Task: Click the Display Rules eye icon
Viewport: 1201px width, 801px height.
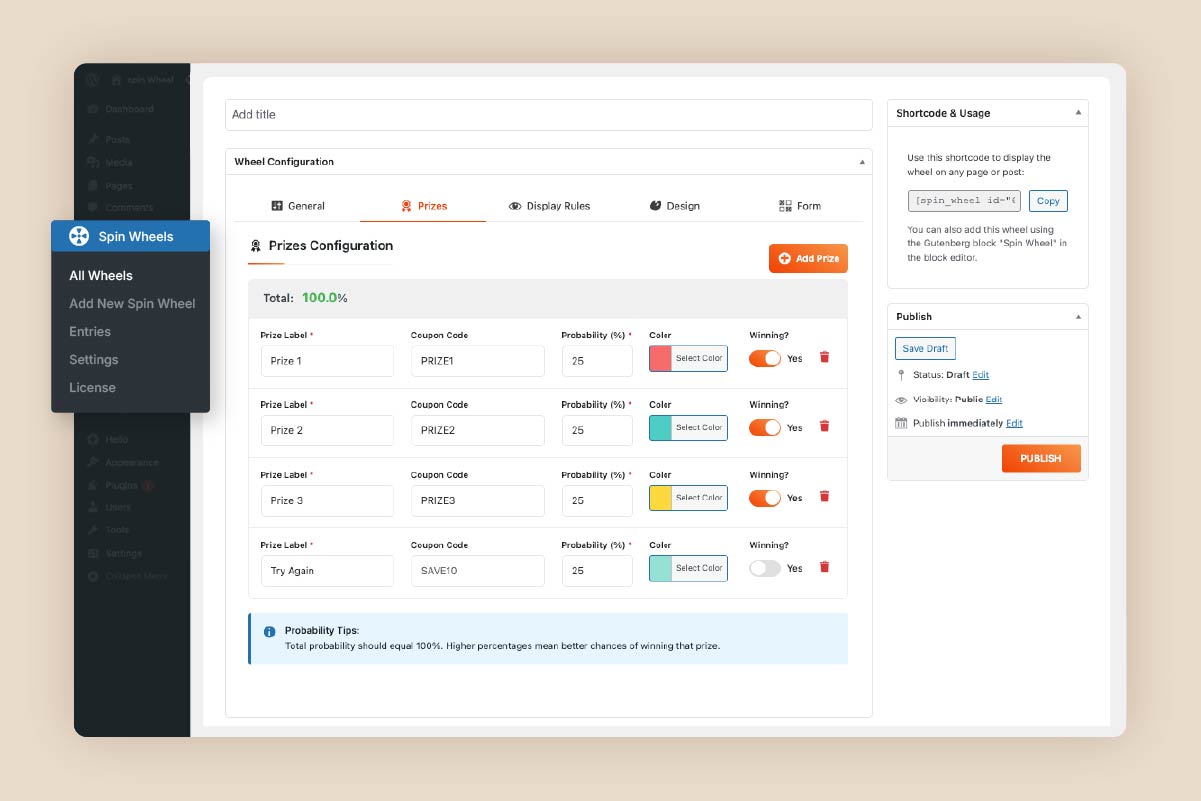Action: pos(515,206)
